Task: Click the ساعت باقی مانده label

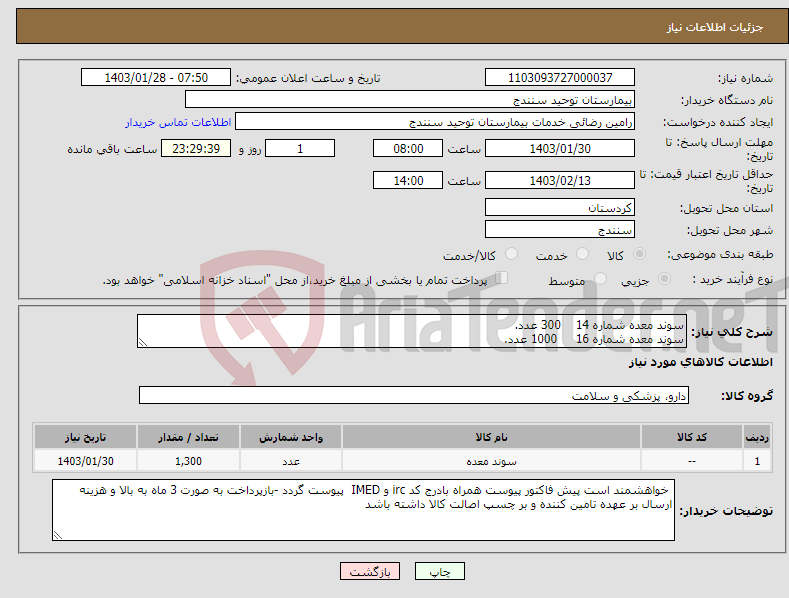Action: tap(112, 149)
